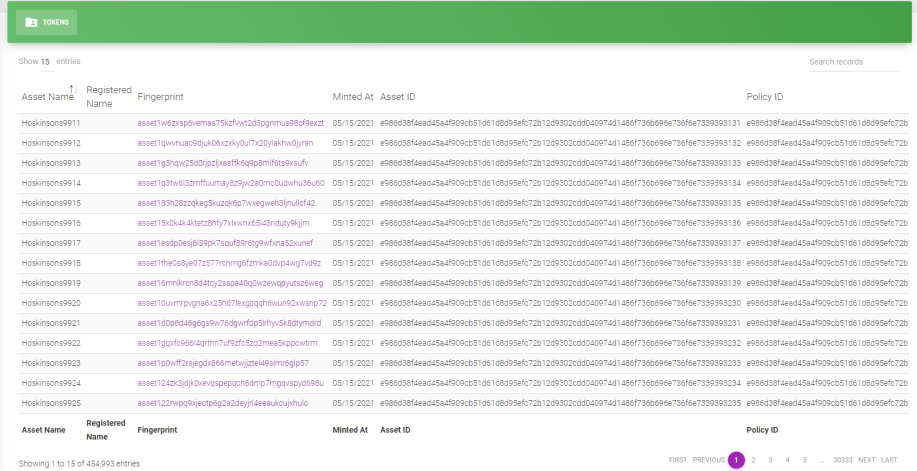Click the Asset Name sort arrows icon

[x=74, y=89]
